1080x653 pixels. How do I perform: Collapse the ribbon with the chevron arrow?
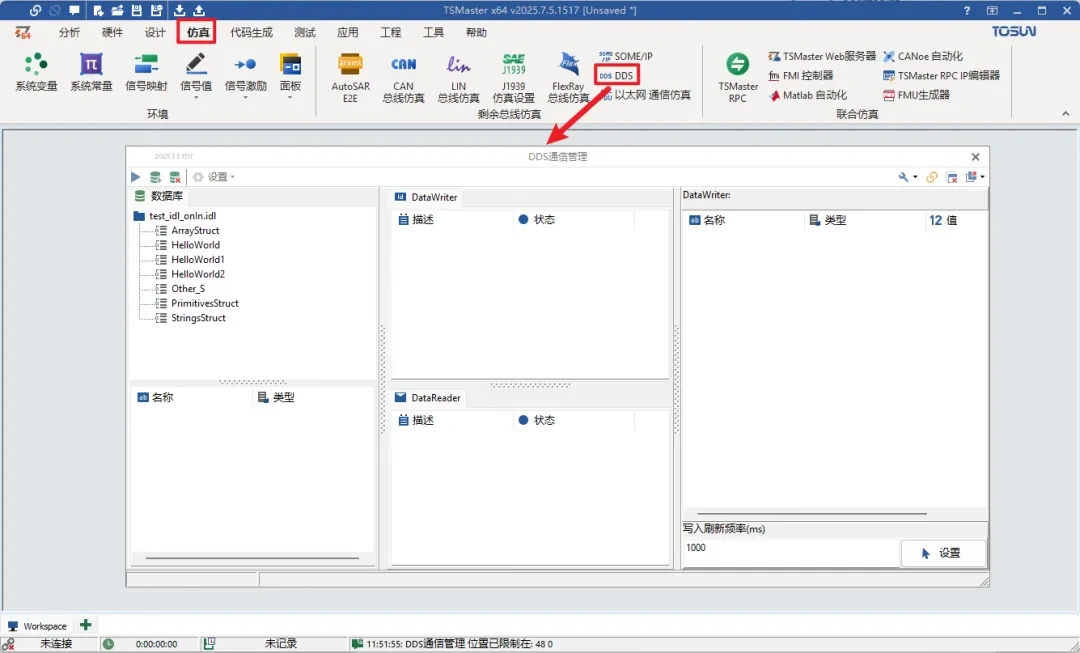point(1066,114)
